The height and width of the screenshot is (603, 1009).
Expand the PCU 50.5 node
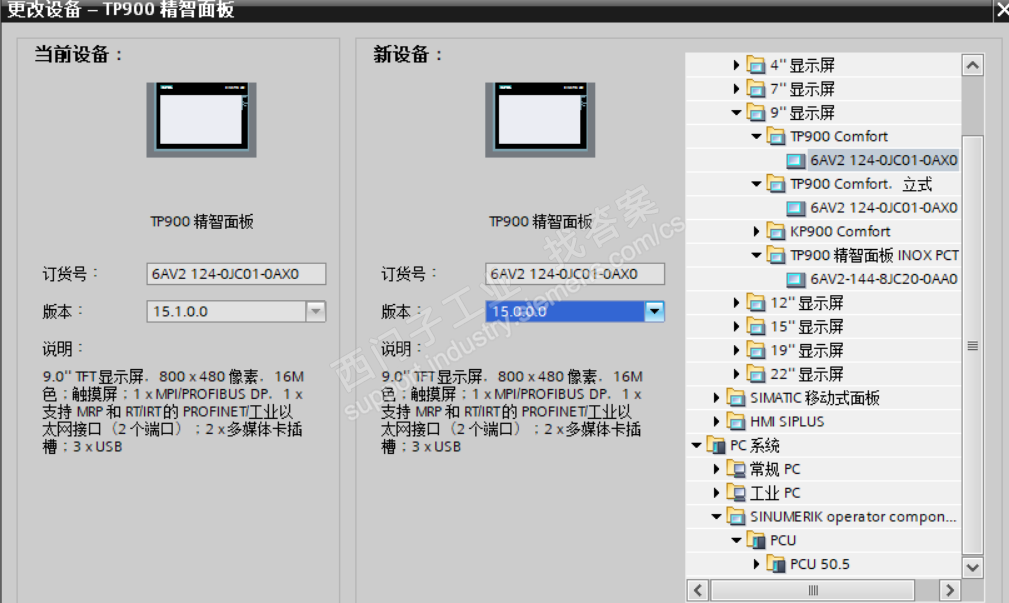click(756, 564)
